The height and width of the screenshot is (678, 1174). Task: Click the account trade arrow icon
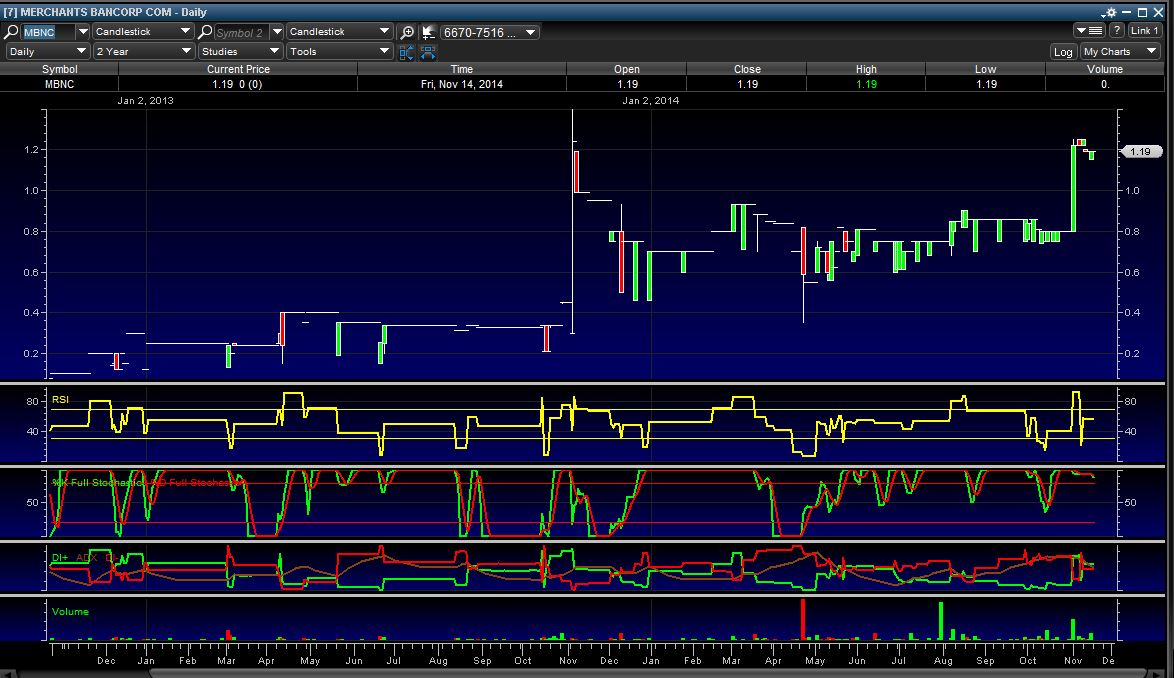point(428,32)
